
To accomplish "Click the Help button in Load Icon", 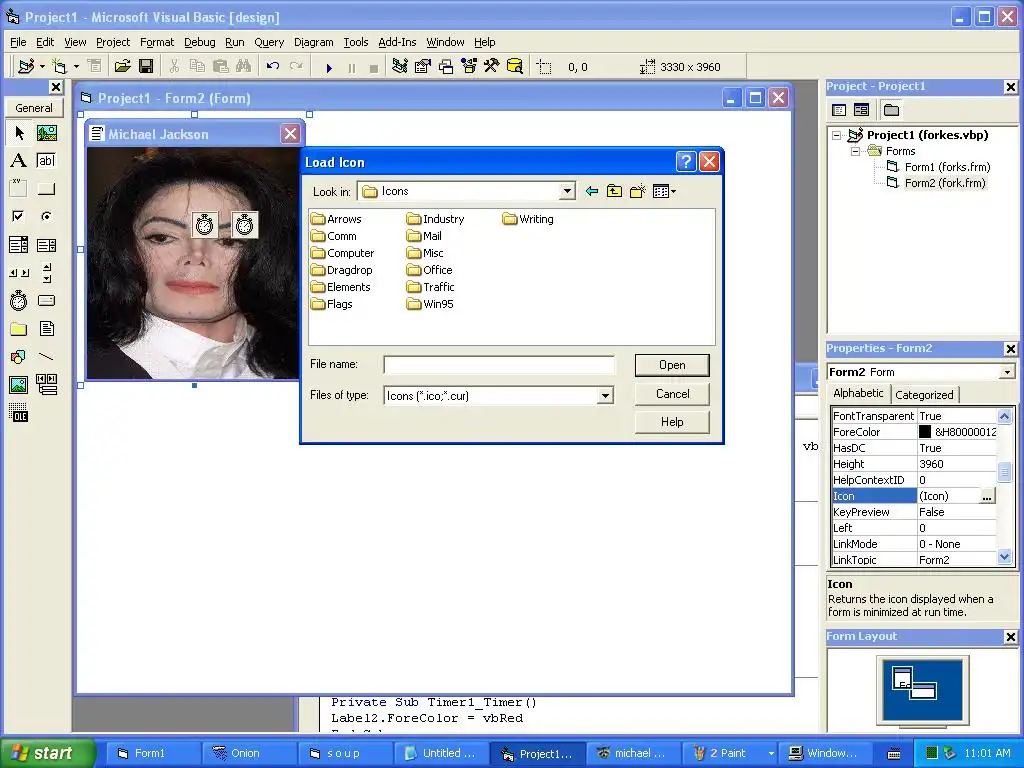I will 672,422.
